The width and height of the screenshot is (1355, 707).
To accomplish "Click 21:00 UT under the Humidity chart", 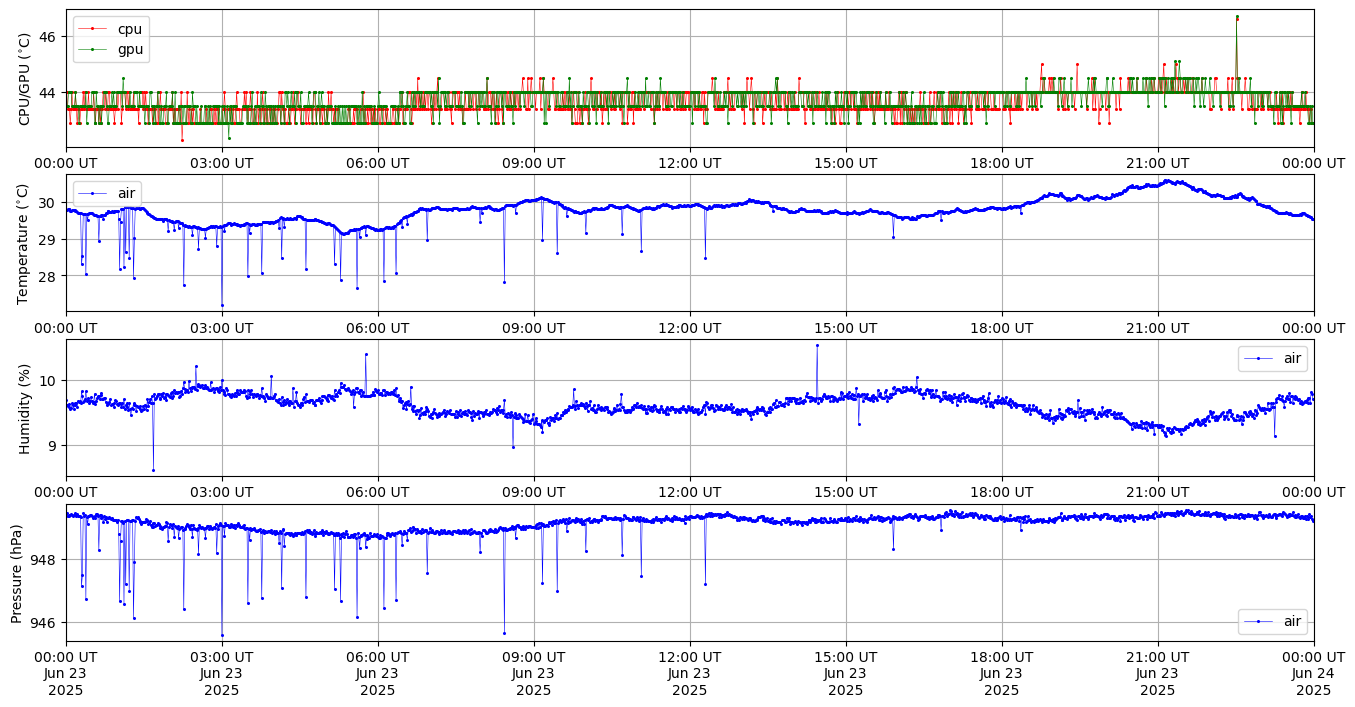I will tap(1158, 493).
